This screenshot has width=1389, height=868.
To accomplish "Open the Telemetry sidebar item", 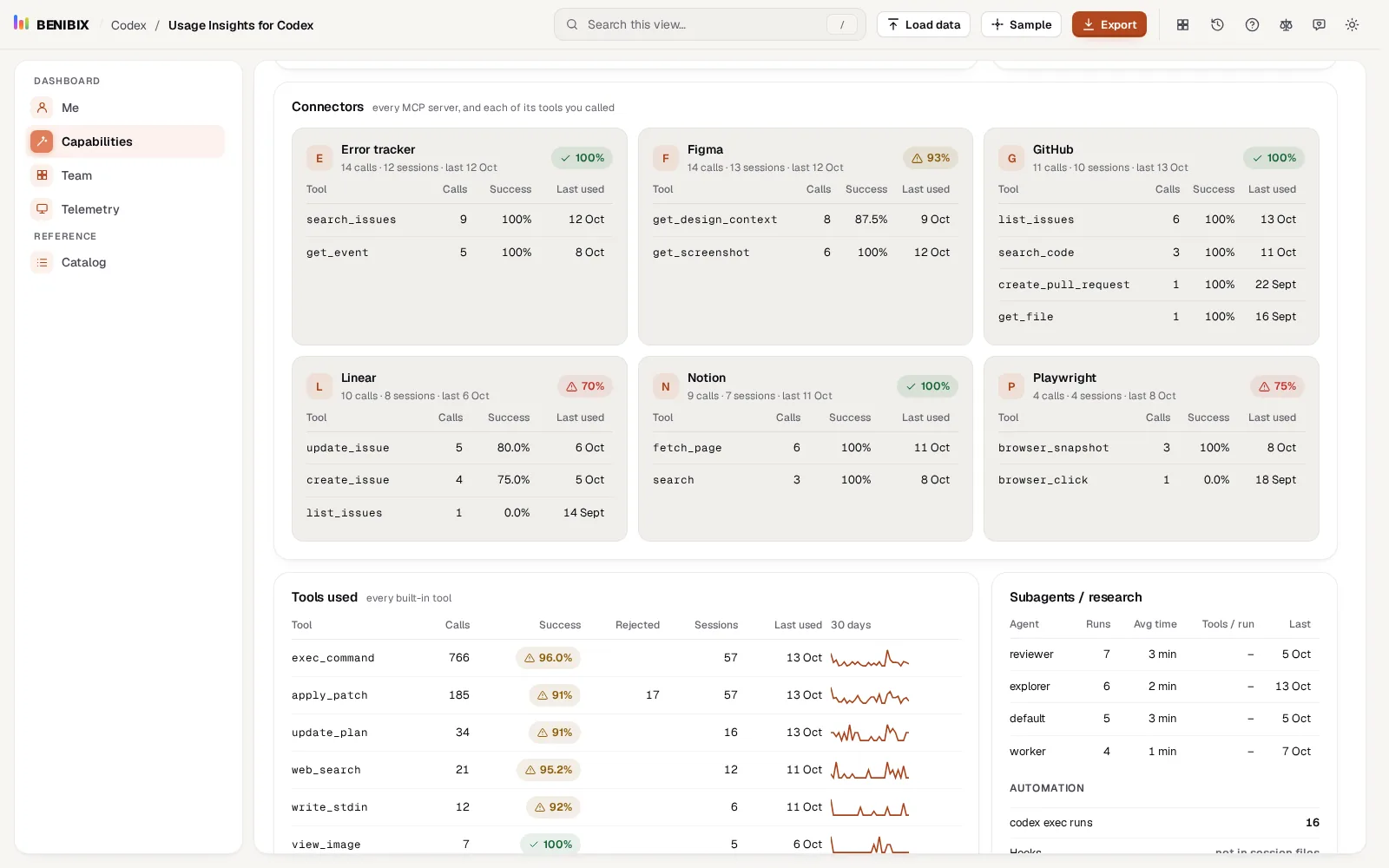I will click(x=125, y=209).
